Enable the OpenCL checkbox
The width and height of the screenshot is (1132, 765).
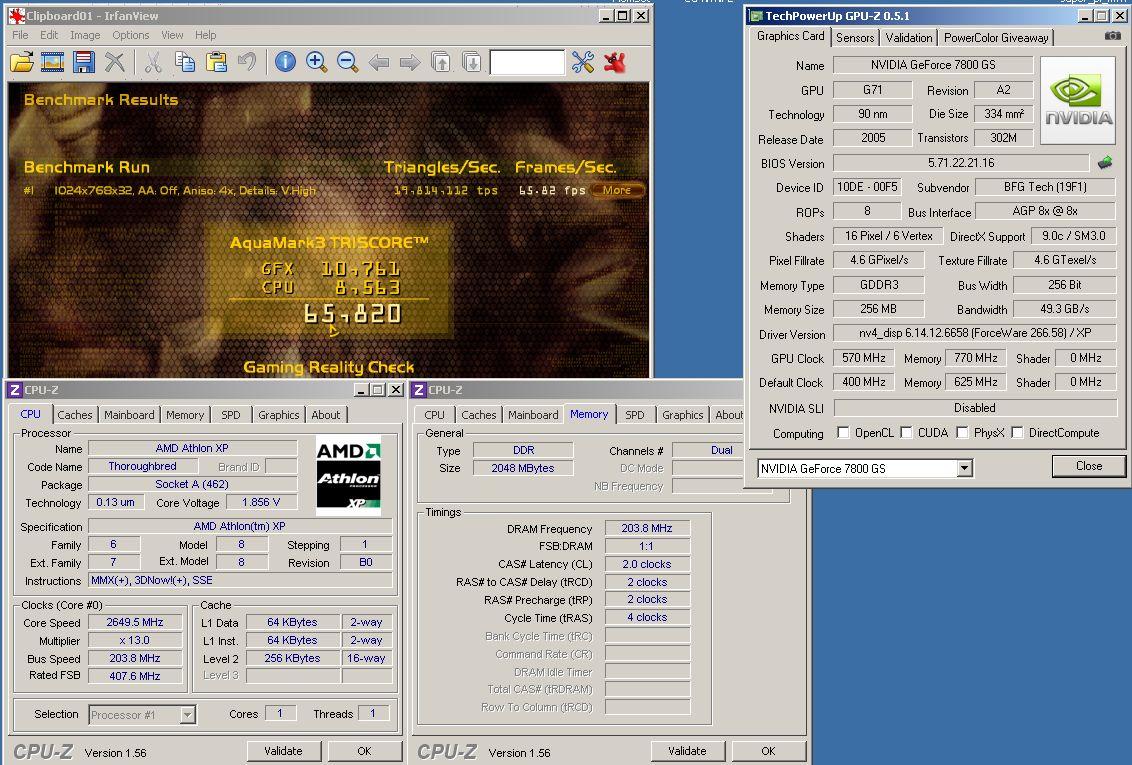pyautogui.click(x=843, y=432)
